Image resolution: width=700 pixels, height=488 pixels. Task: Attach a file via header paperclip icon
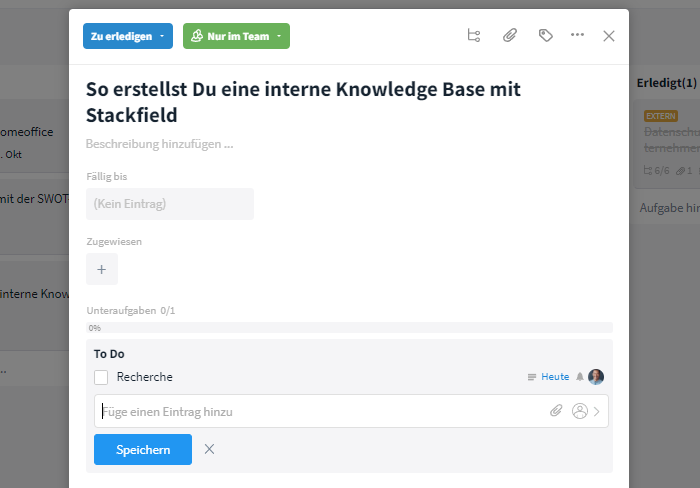(510, 35)
